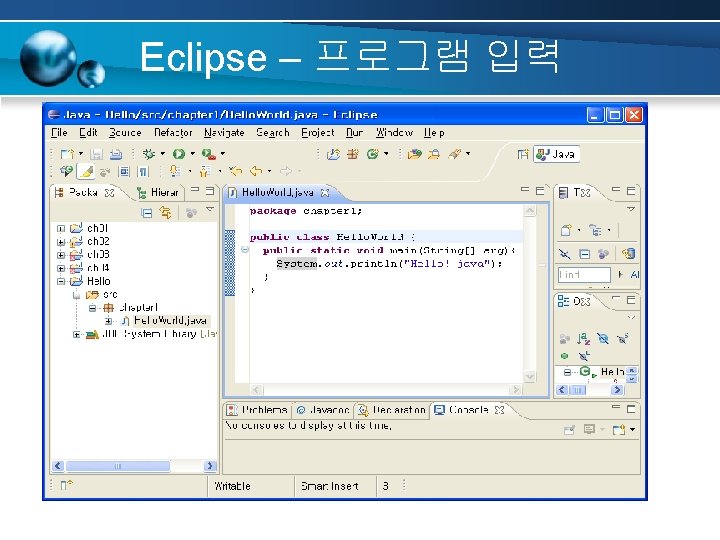This screenshot has height=540, width=720.
Task: Select HelloWorld.java in Package Explorer
Action: click(170, 321)
